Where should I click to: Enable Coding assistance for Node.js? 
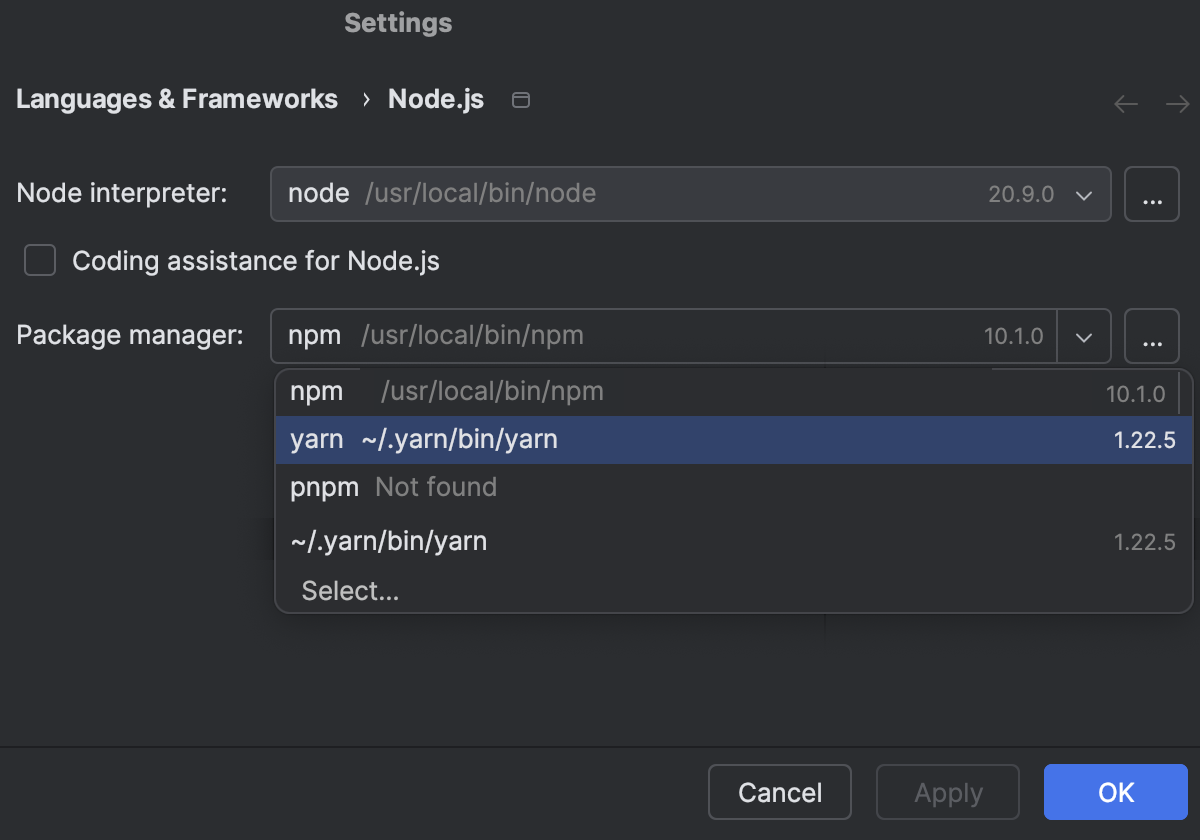coord(40,260)
